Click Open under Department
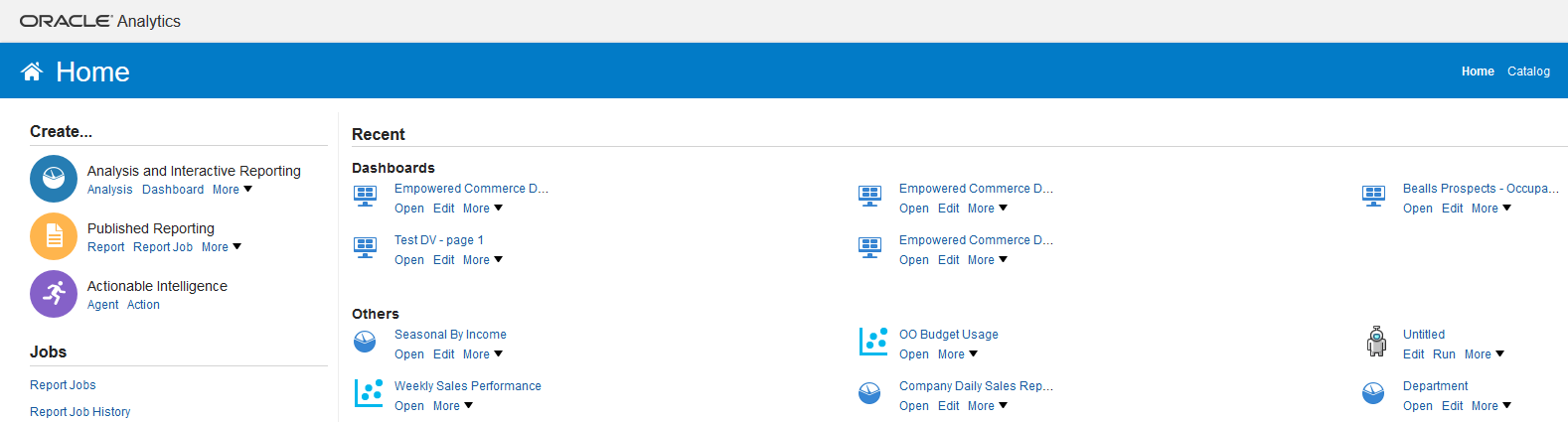The image size is (1568, 422). pos(1418,406)
